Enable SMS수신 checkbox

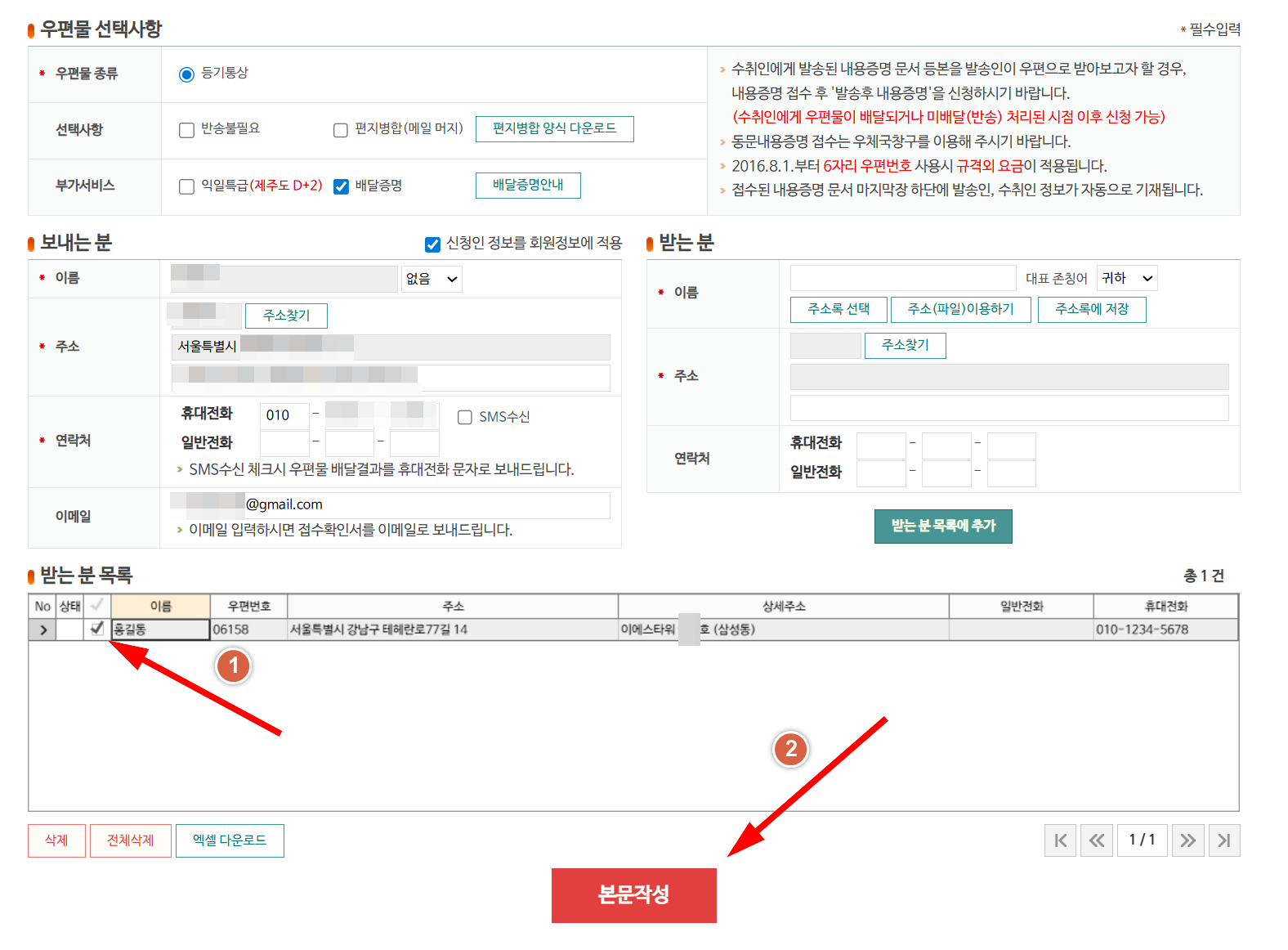coord(465,417)
